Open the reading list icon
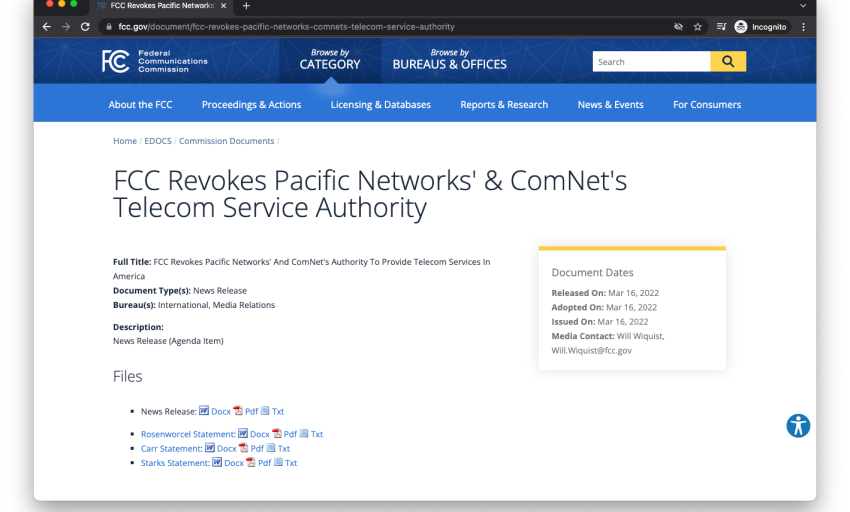850x512 pixels. click(x=721, y=27)
